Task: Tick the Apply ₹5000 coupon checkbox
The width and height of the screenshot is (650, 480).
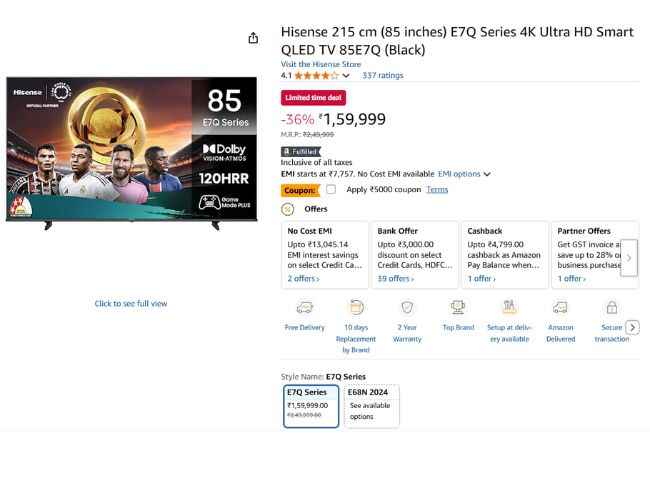Action: click(331, 190)
